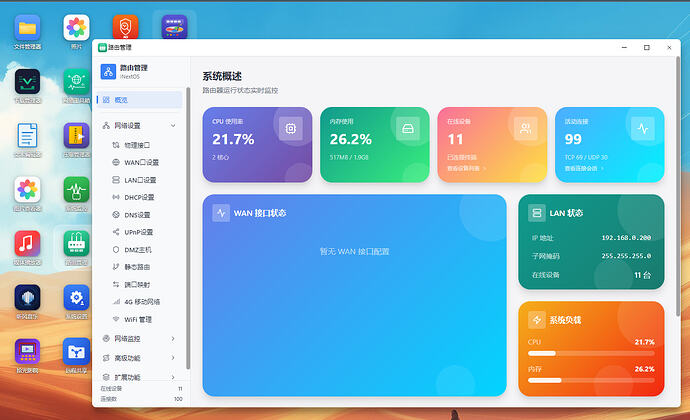Open DNS设置 in the sidebar

139,215
